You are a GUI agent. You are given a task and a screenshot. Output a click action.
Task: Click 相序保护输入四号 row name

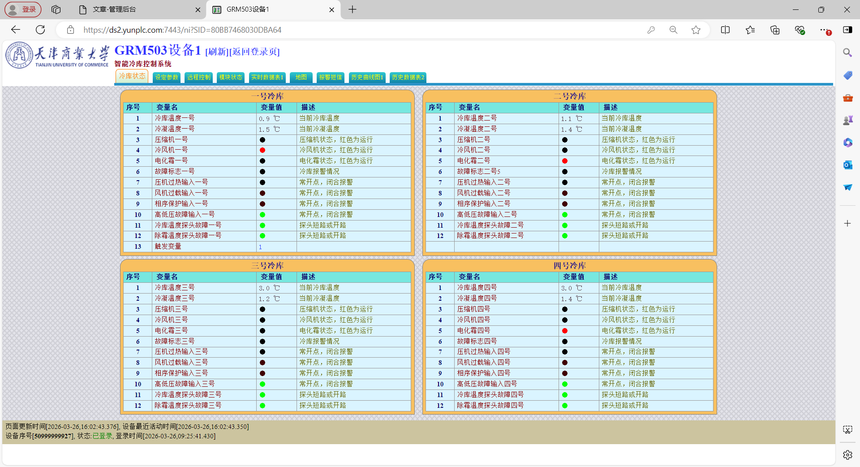click(x=483, y=373)
